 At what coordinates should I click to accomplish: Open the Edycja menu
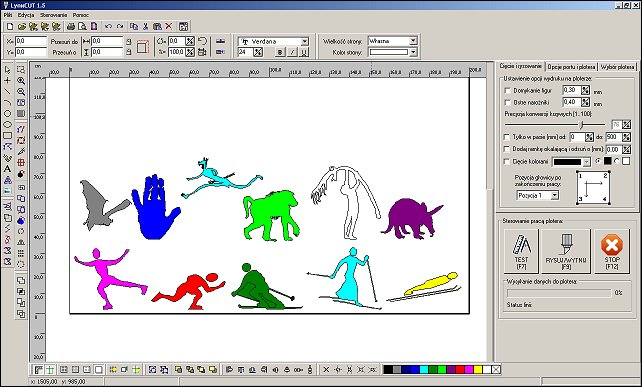click(26, 15)
